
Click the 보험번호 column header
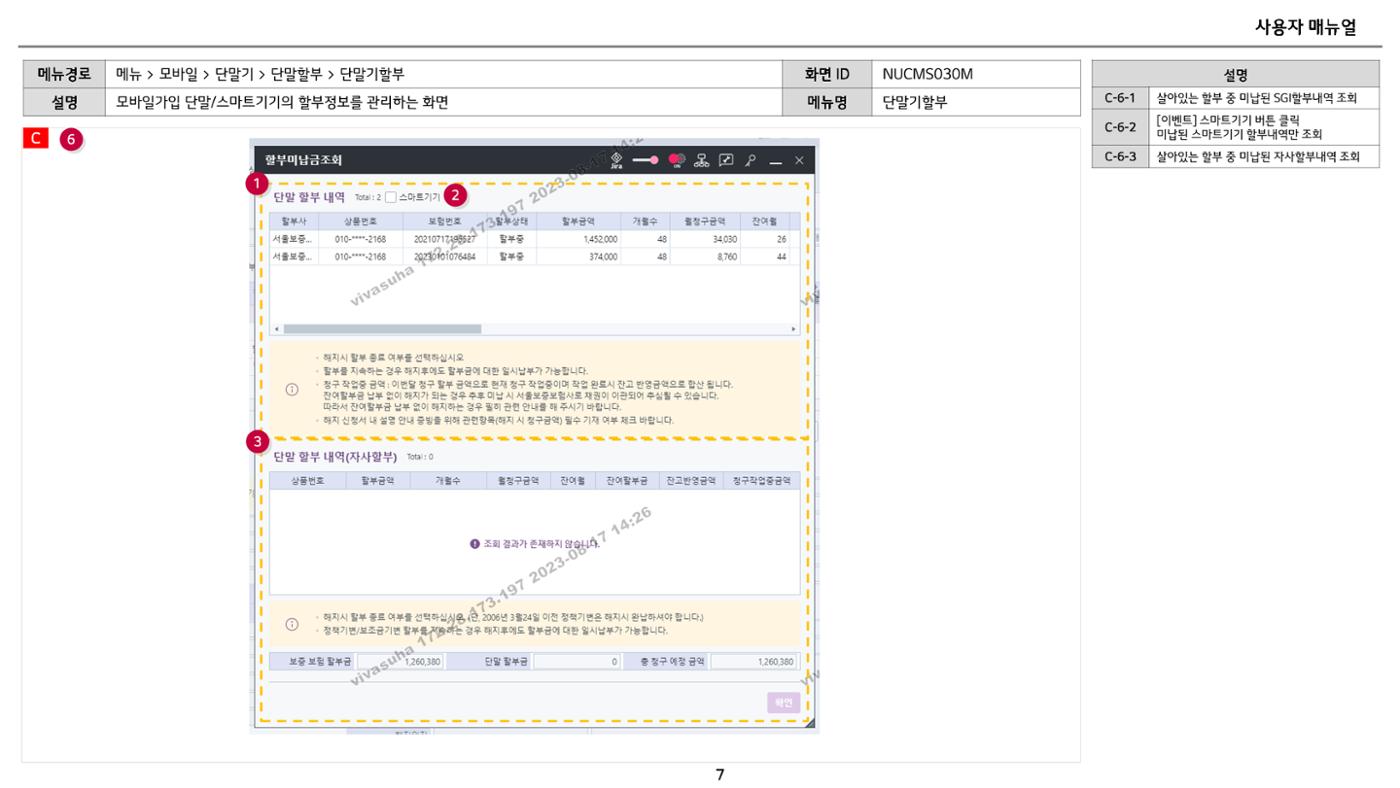(x=445, y=220)
